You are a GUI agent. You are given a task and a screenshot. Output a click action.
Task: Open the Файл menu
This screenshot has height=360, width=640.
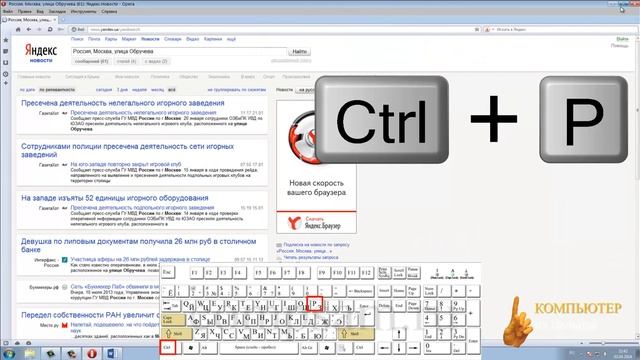[8, 11]
